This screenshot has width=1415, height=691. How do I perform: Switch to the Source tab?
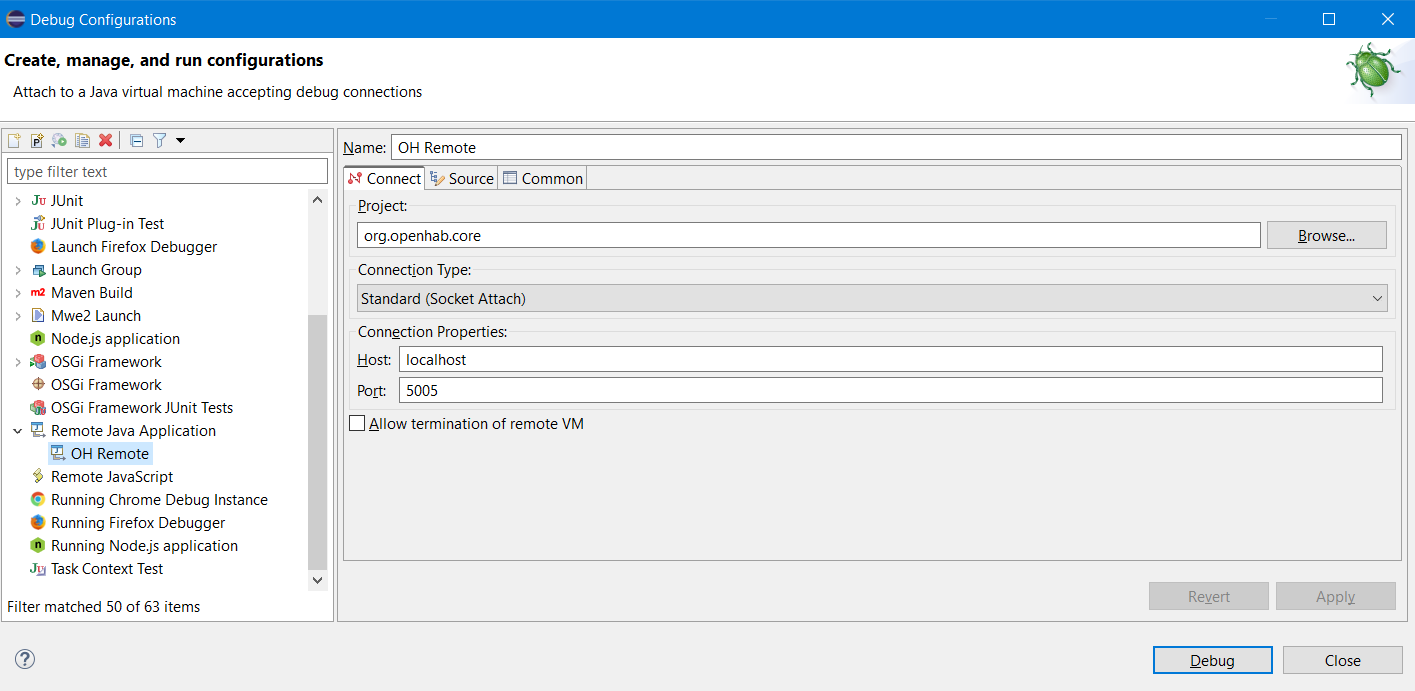[x=461, y=179]
